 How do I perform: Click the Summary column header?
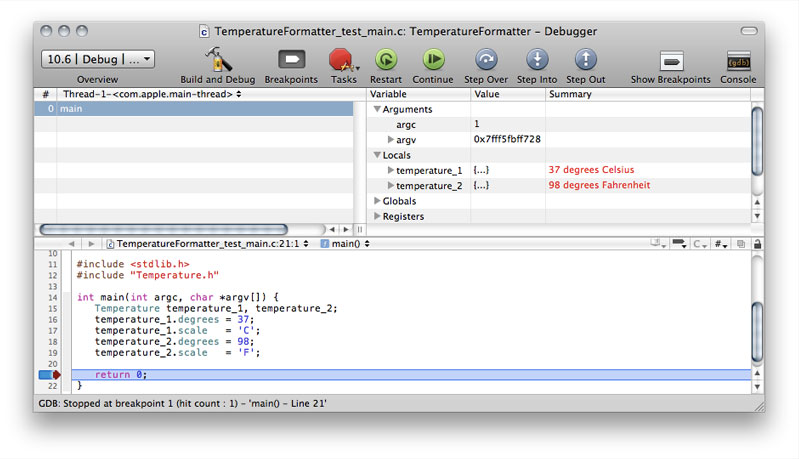click(x=648, y=94)
